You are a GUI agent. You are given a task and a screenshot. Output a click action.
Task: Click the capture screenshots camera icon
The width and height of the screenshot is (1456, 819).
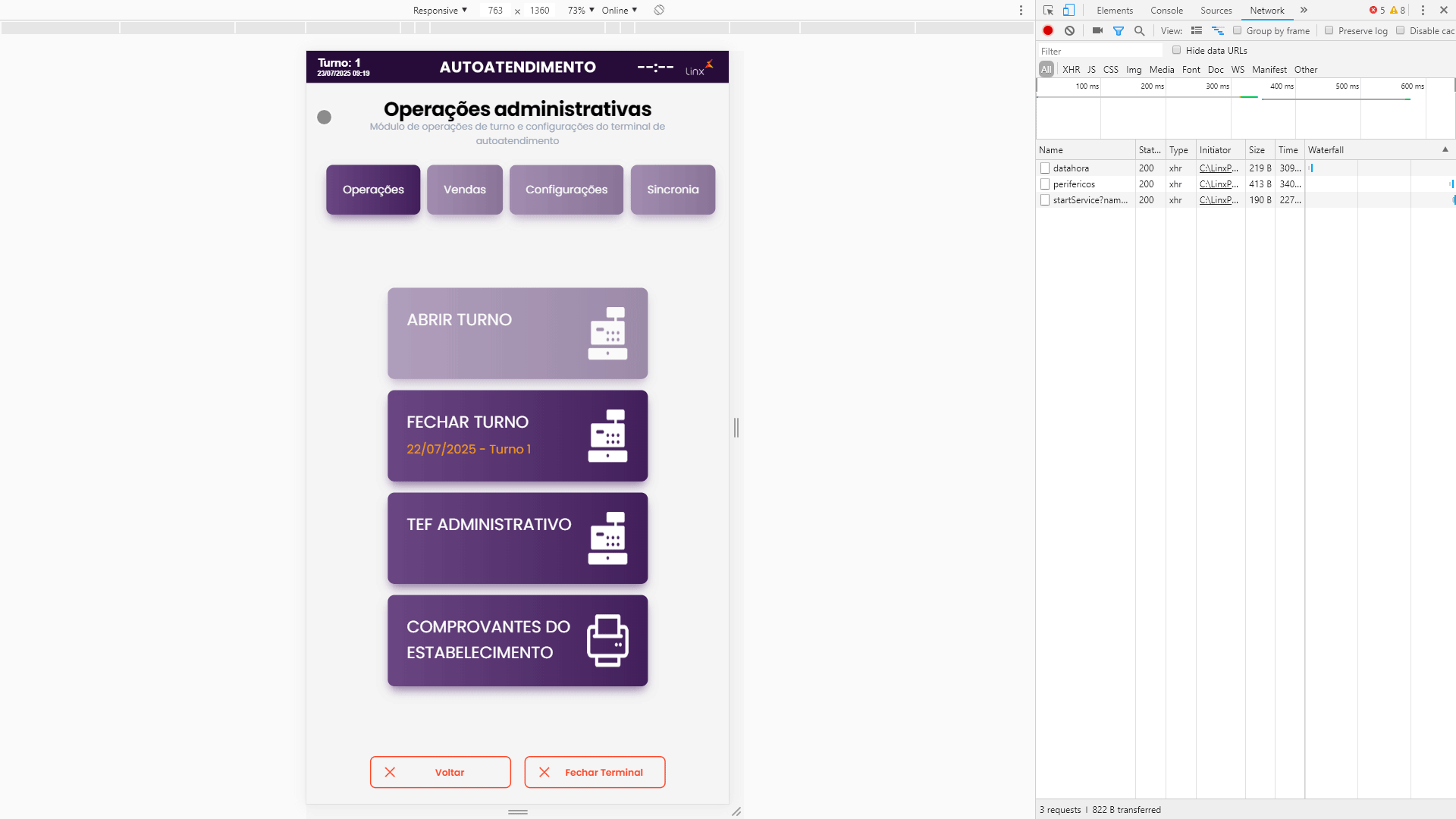coord(1097,30)
